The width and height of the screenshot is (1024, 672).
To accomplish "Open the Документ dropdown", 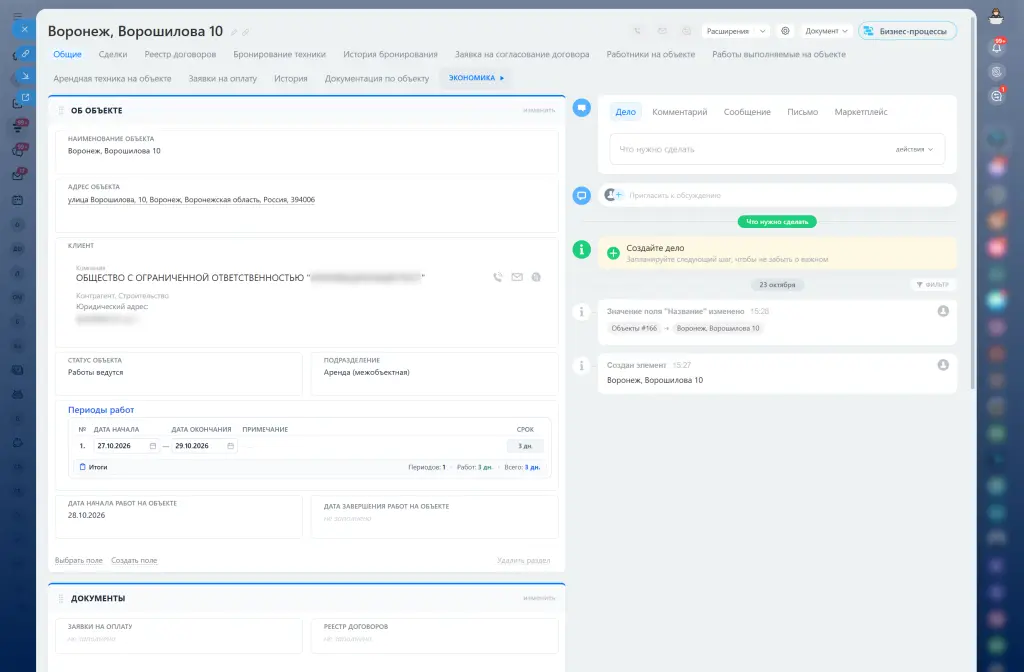I will pyautogui.click(x=826, y=31).
